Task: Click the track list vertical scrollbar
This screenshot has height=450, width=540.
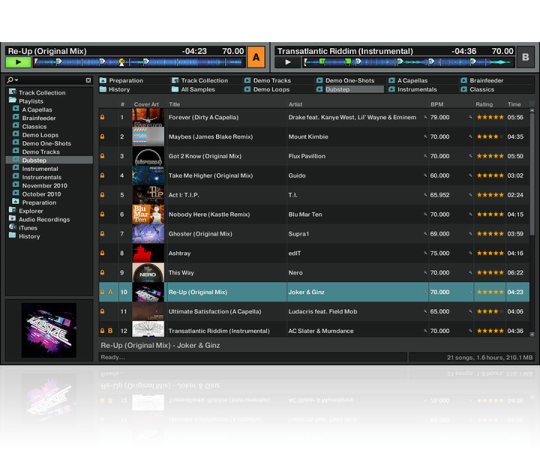Action: point(532,174)
